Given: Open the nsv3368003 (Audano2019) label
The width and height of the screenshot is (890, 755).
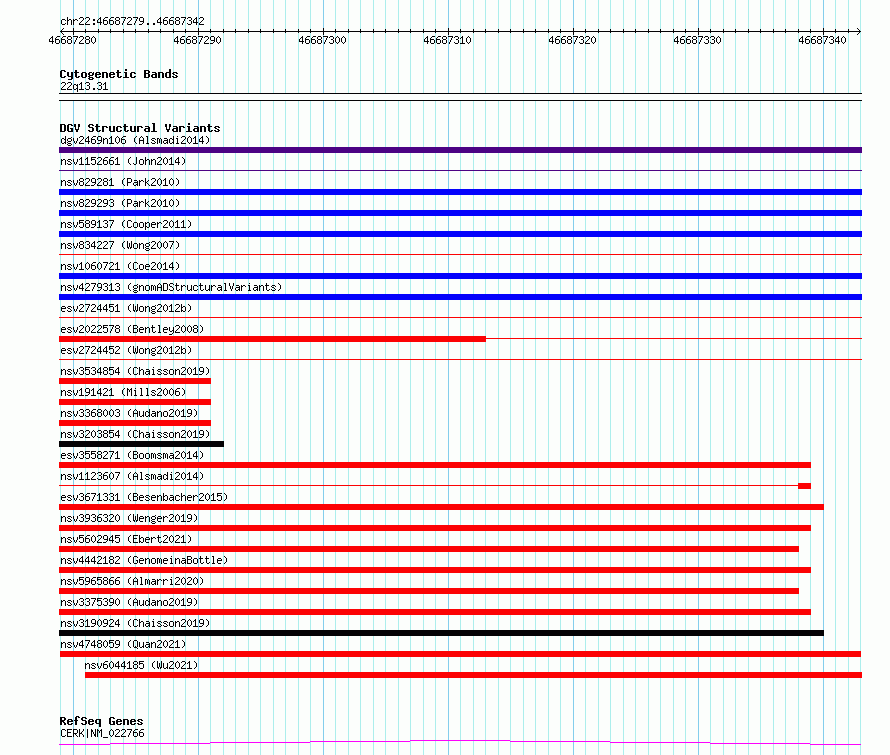Looking at the screenshot, I should tap(129, 413).
